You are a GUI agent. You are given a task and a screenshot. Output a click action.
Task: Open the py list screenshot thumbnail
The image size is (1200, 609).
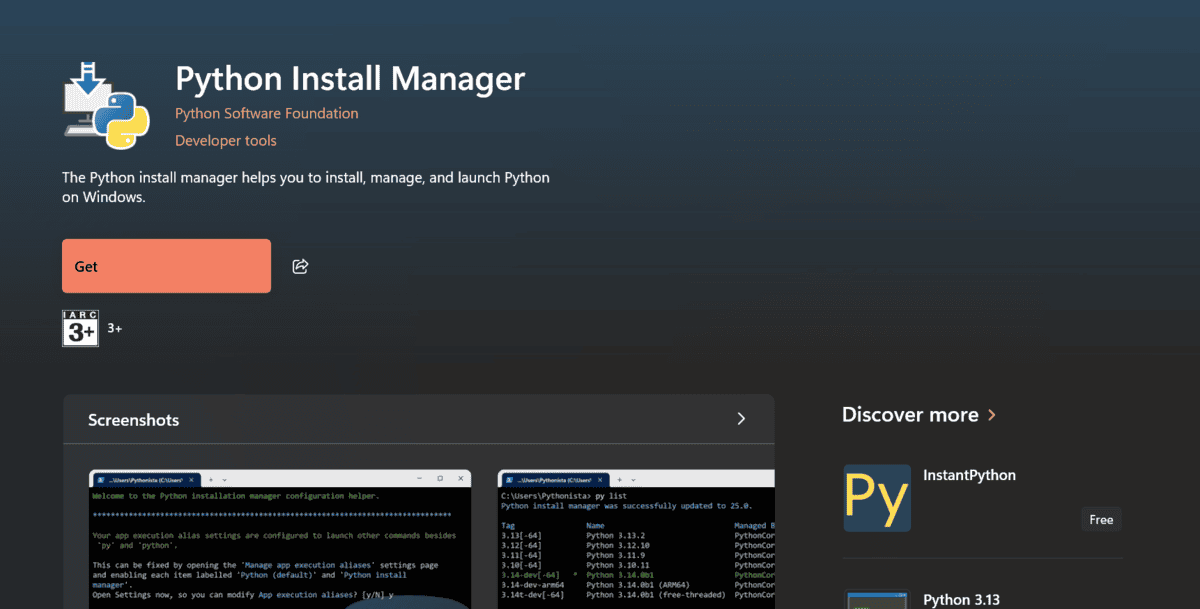pyautogui.click(x=636, y=539)
